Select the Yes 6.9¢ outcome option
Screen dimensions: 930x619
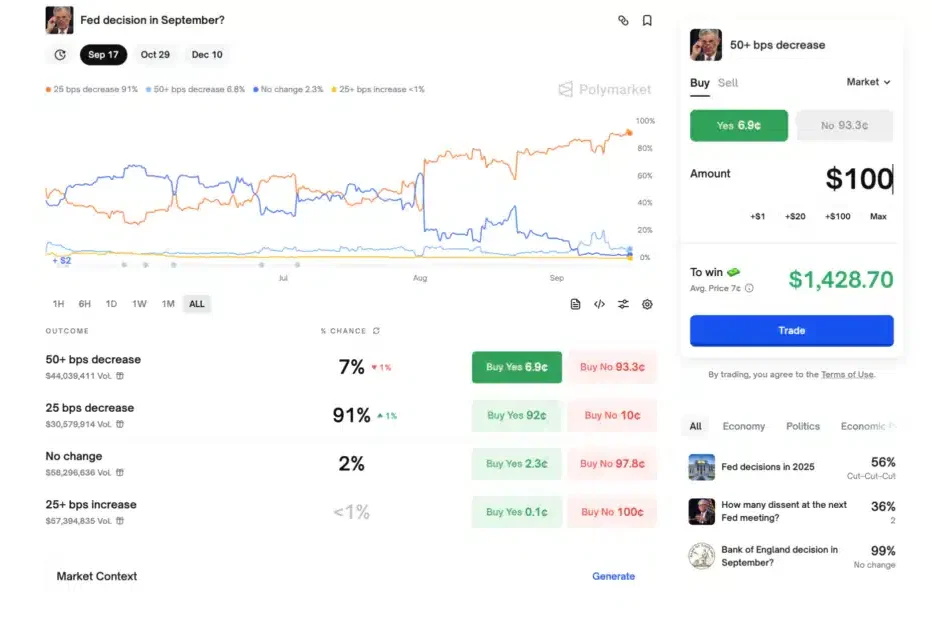(739, 126)
